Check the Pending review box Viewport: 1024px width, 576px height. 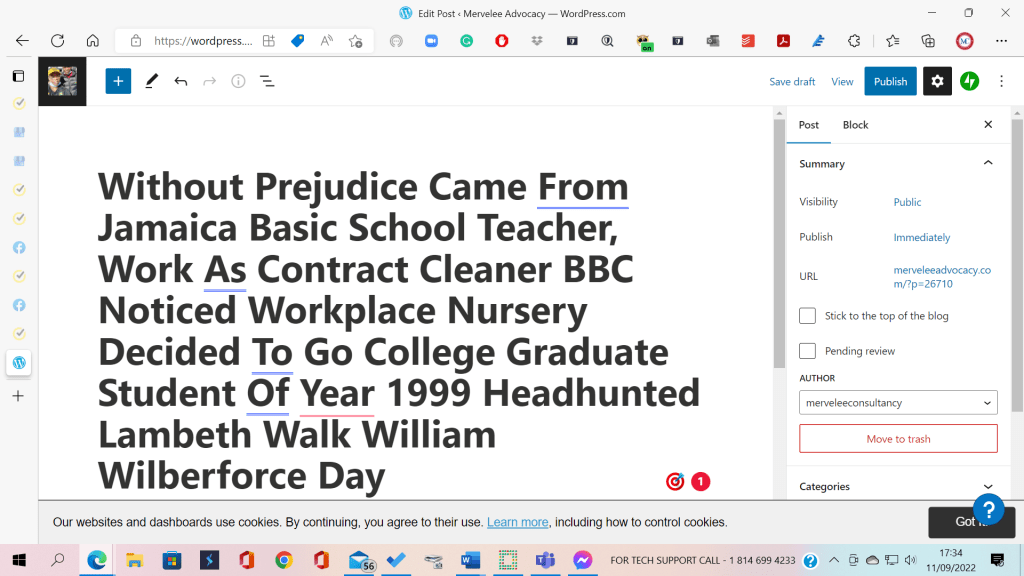(x=808, y=351)
